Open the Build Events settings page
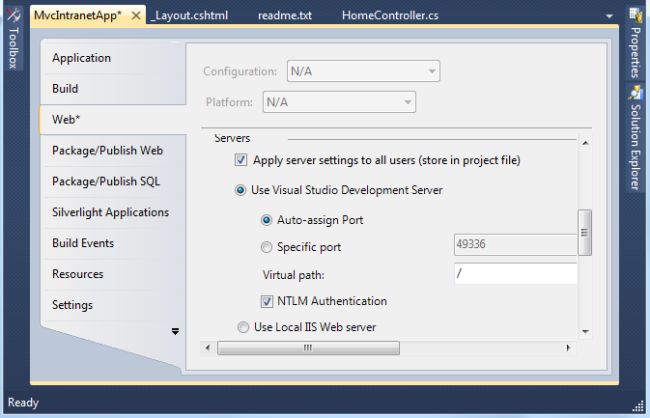This screenshot has width=650, height=418. tap(83, 243)
